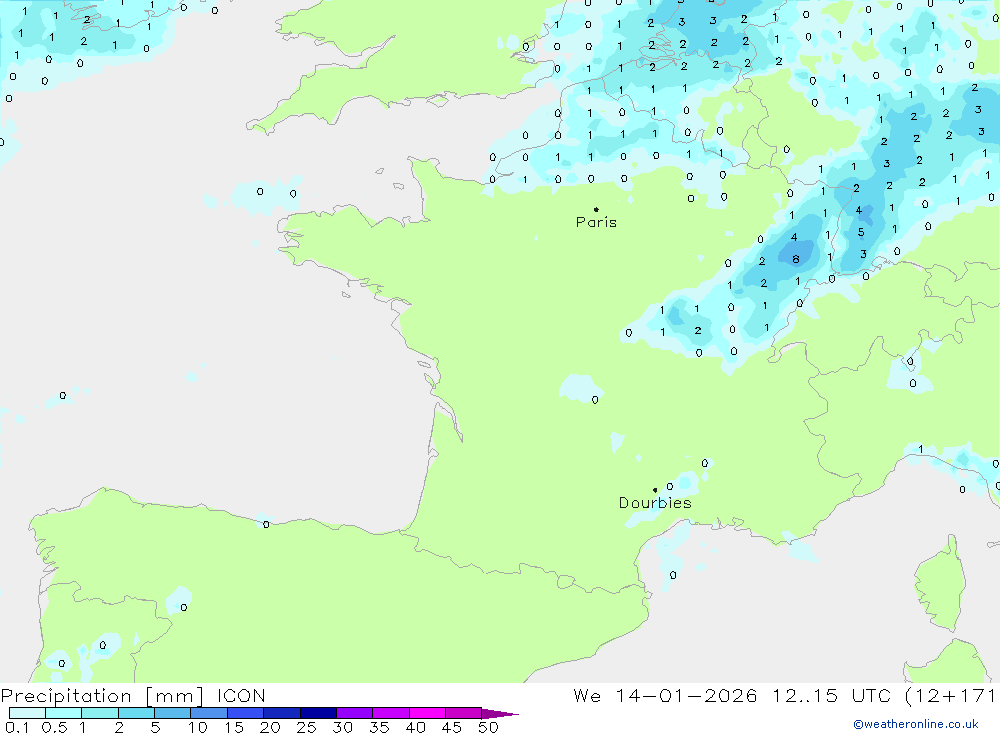Open the weatheronline.co.uk copyright link
Screen dimensions: 1000x733
click(915, 724)
